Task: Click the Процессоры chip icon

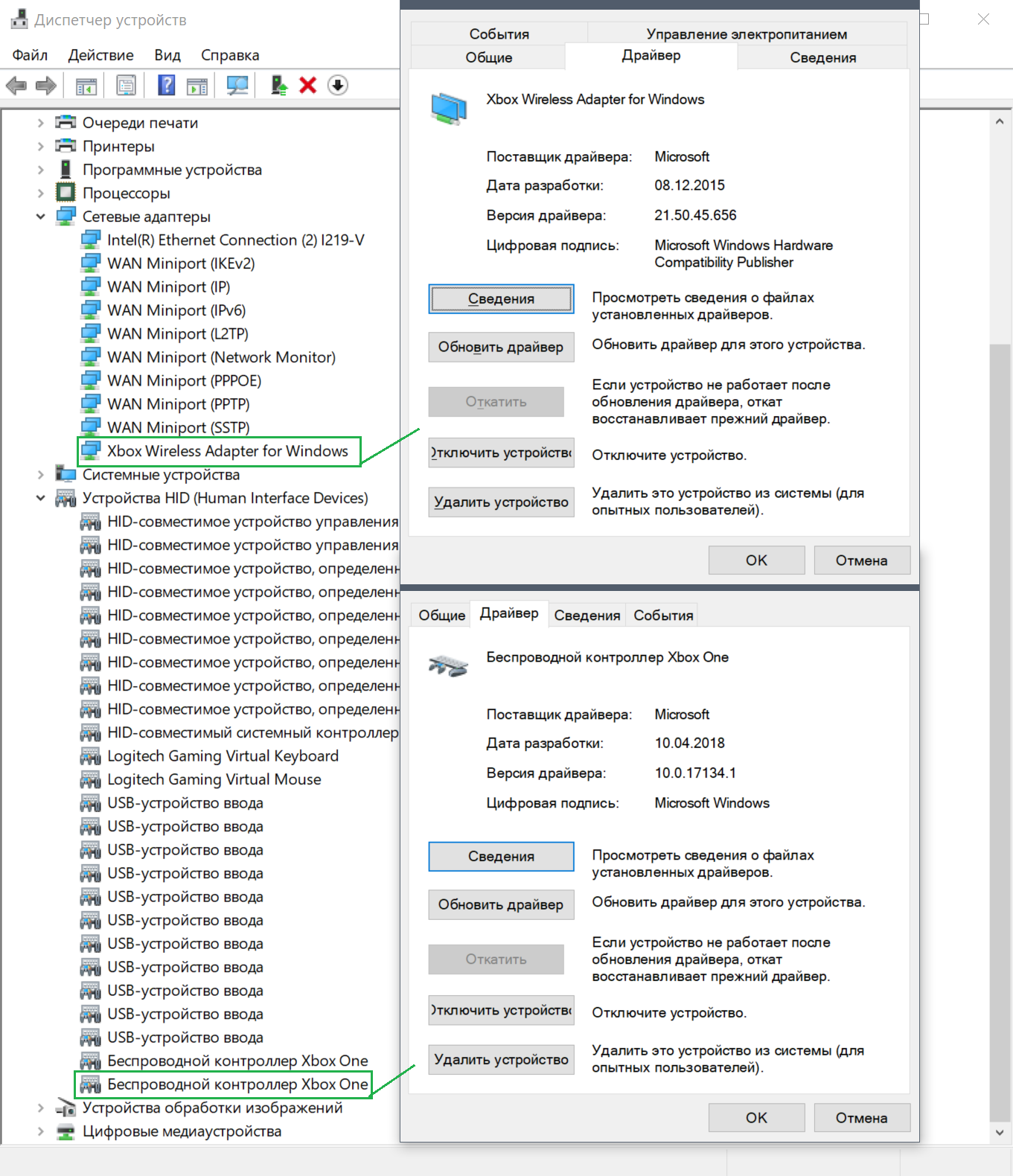Action: tap(65, 193)
